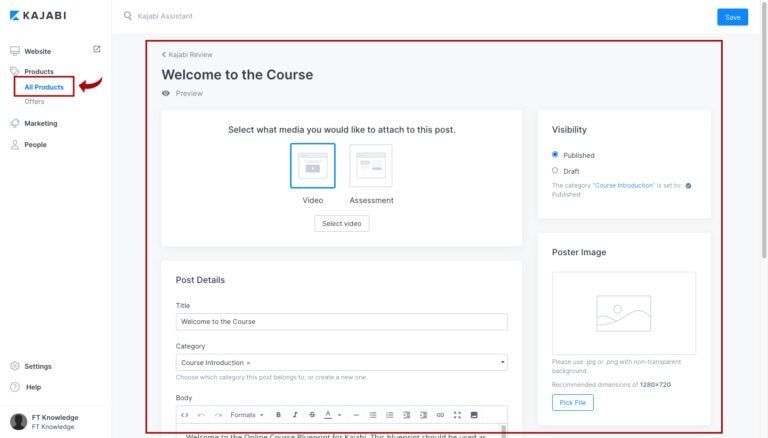Screen dimensions: 768x438
Task: Click the Website monitor icon
Action: [15, 51]
